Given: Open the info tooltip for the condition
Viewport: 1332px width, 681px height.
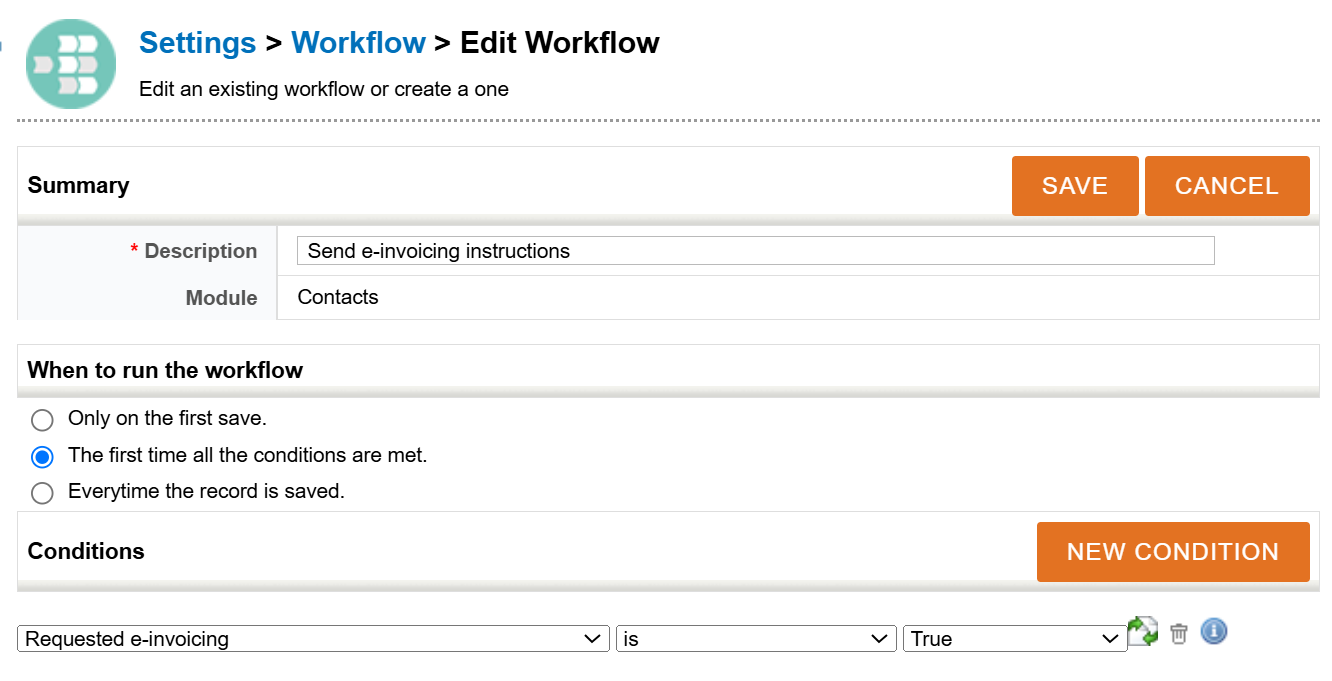Looking at the screenshot, I should click(x=1213, y=632).
